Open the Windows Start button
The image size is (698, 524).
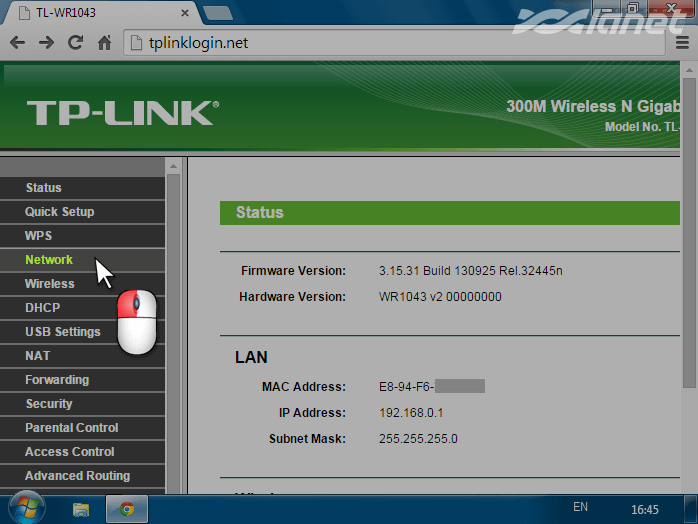pos(22,508)
